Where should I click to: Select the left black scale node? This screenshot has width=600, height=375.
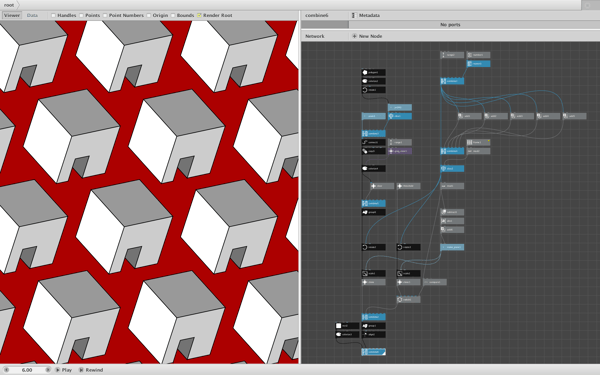click(x=373, y=274)
